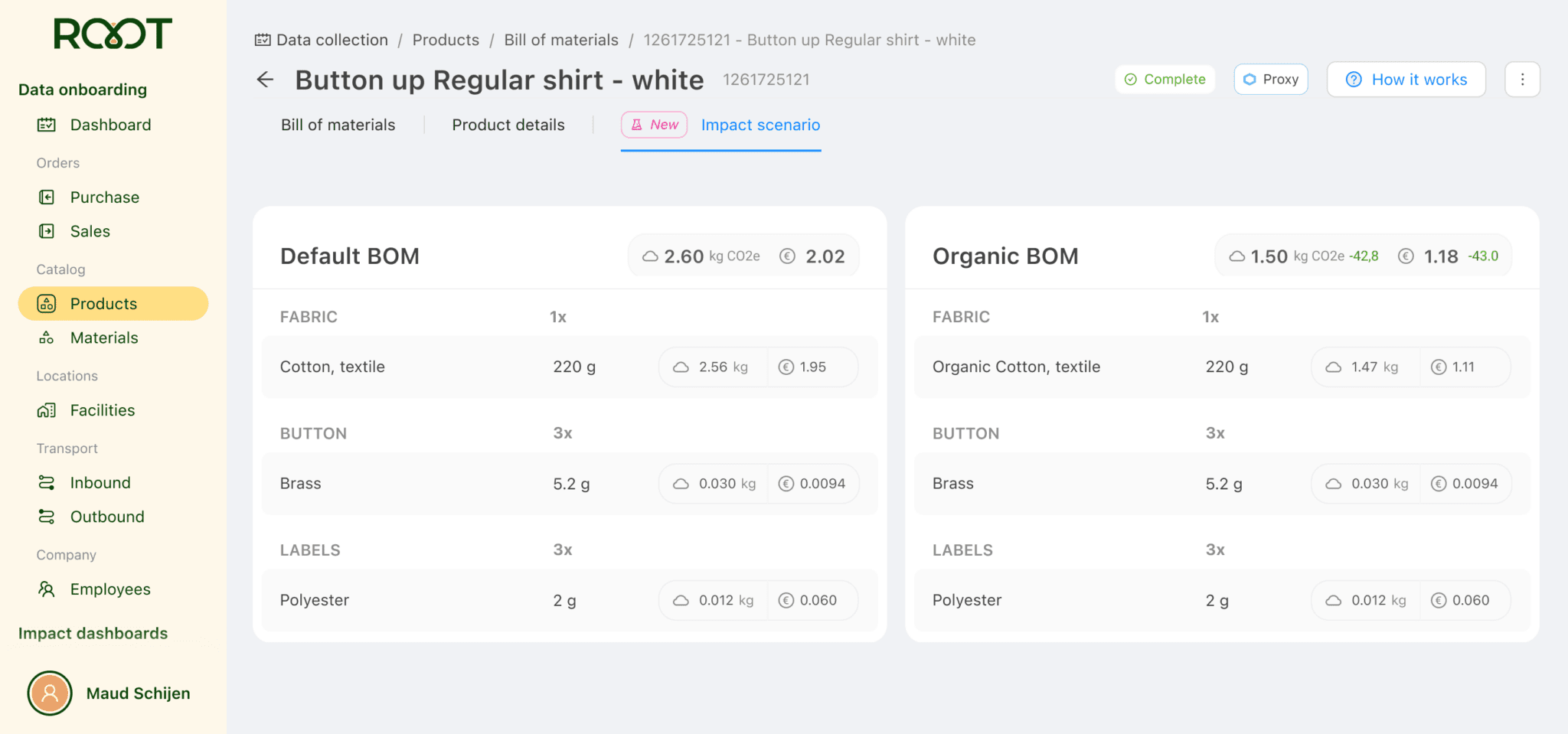Open the three-dot overflow menu

pos(1523,79)
